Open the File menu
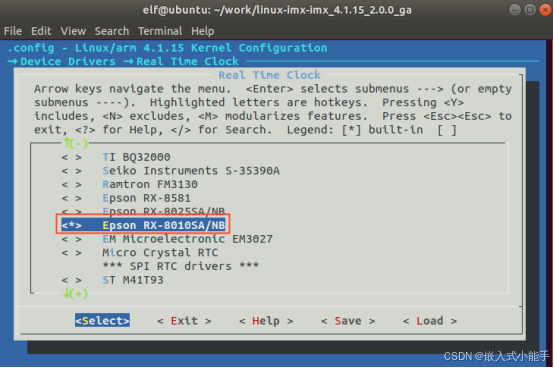This screenshot has height=368, width=554. click(13, 31)
